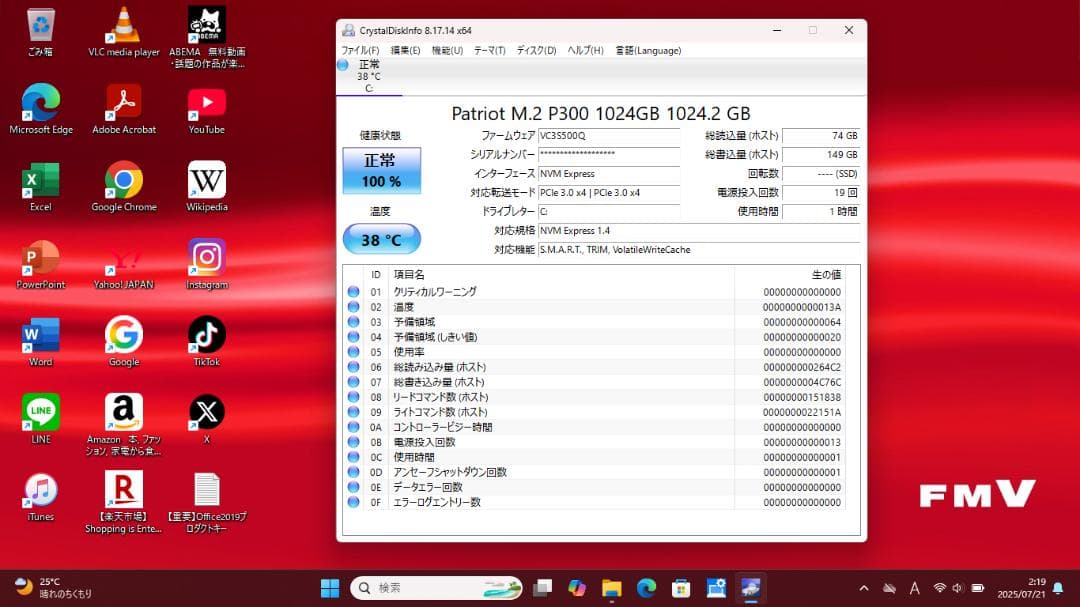1080x607 pixels.
Task: Click the blue status dot beside 温度
Action: coord(353,307)
